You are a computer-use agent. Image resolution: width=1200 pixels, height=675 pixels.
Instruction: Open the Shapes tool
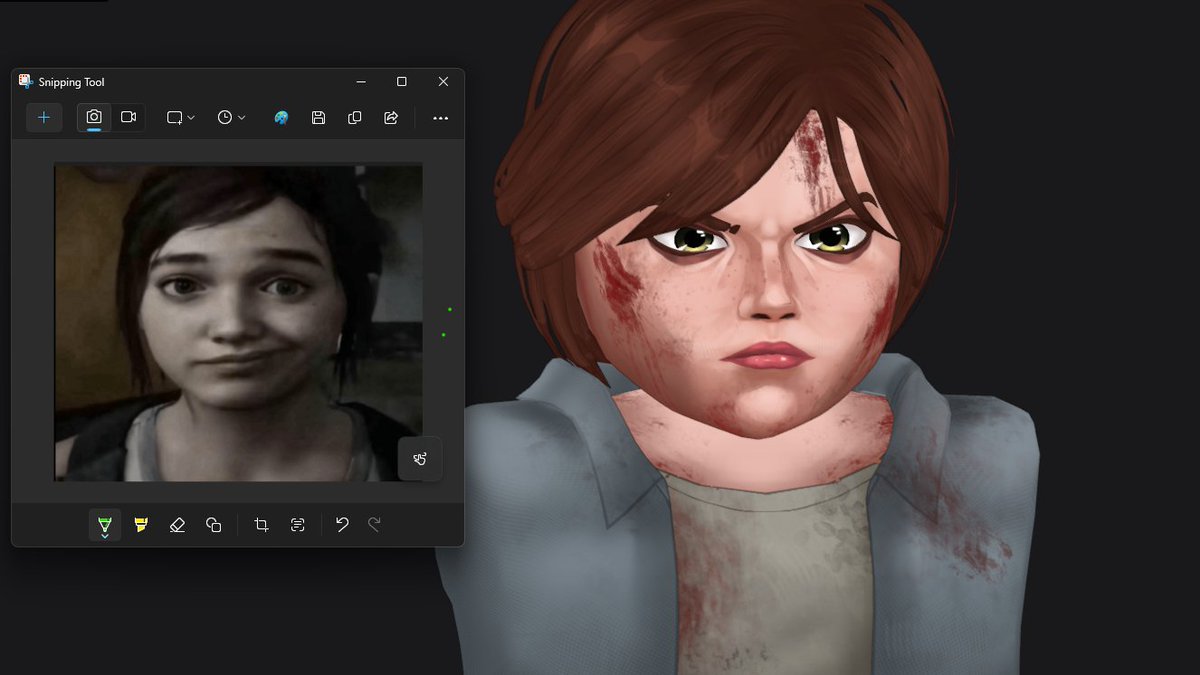click(x=213, y=525)
